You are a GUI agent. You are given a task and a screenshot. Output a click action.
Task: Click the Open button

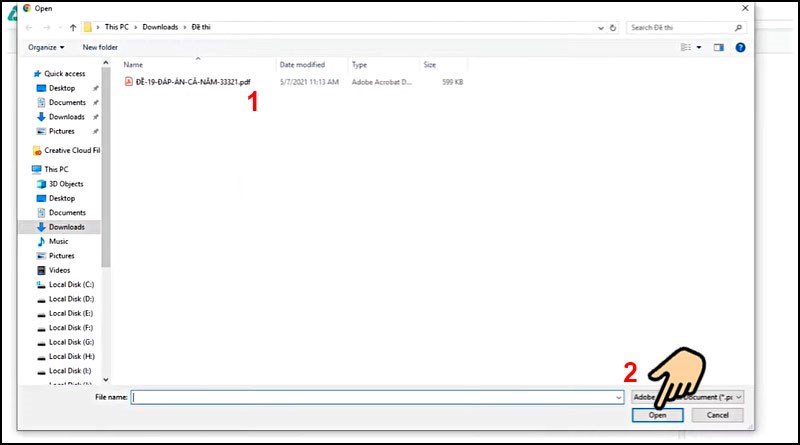click(x=657, y=415)
